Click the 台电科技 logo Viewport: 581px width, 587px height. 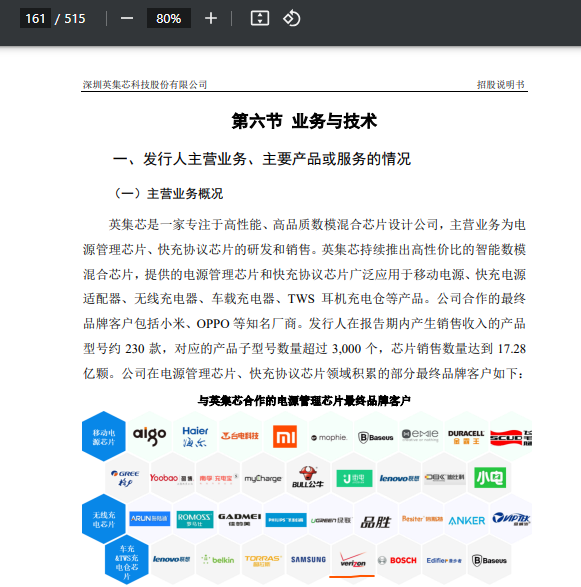click(x=240, y=436)
